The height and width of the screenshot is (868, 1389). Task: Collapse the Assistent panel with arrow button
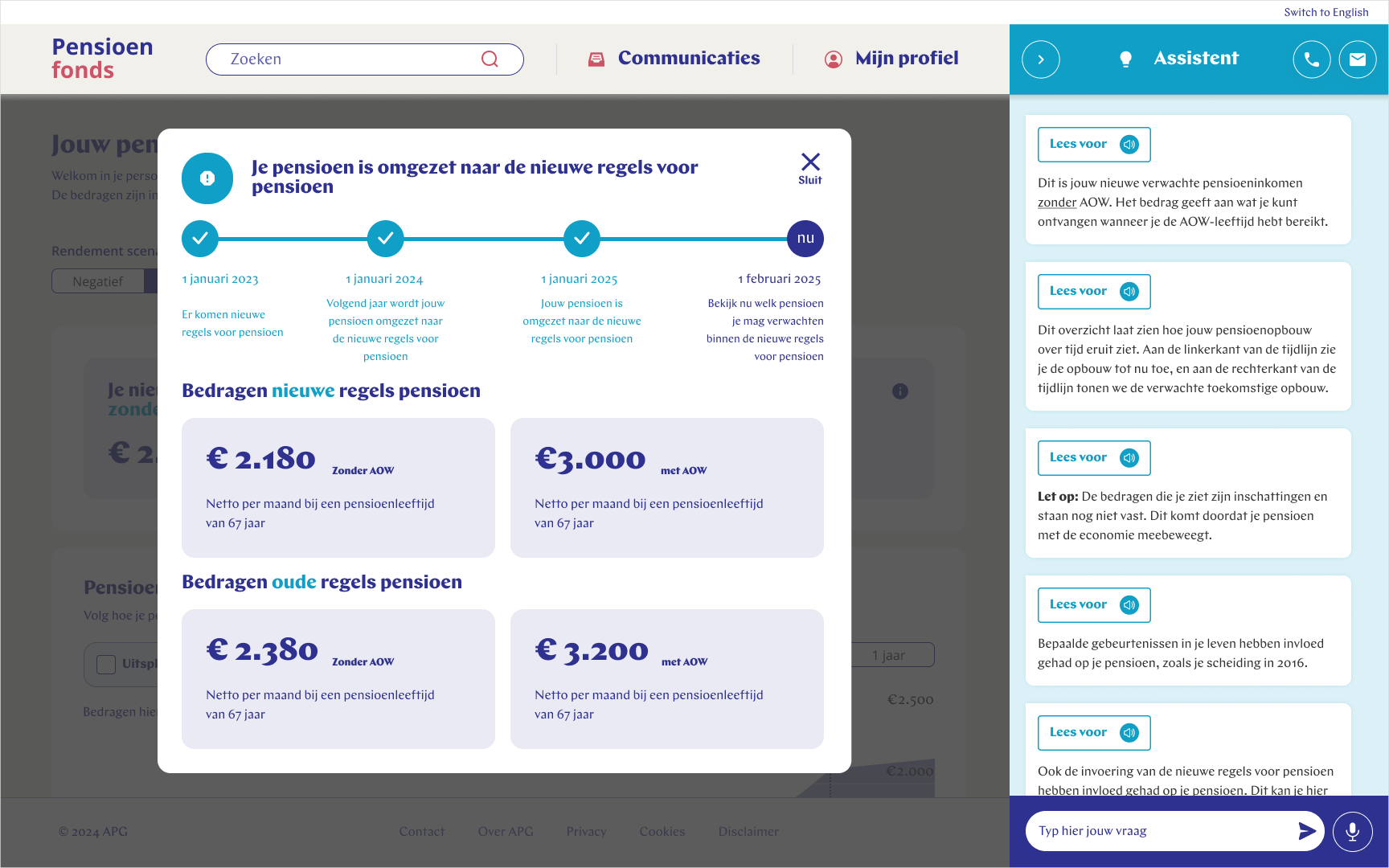coord(1041,59)
